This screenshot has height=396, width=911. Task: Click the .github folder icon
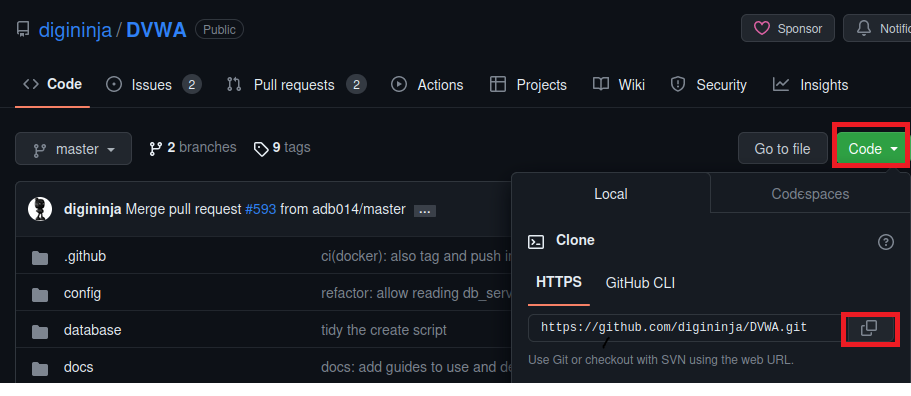pyautogui.click(x=40, y=257)
